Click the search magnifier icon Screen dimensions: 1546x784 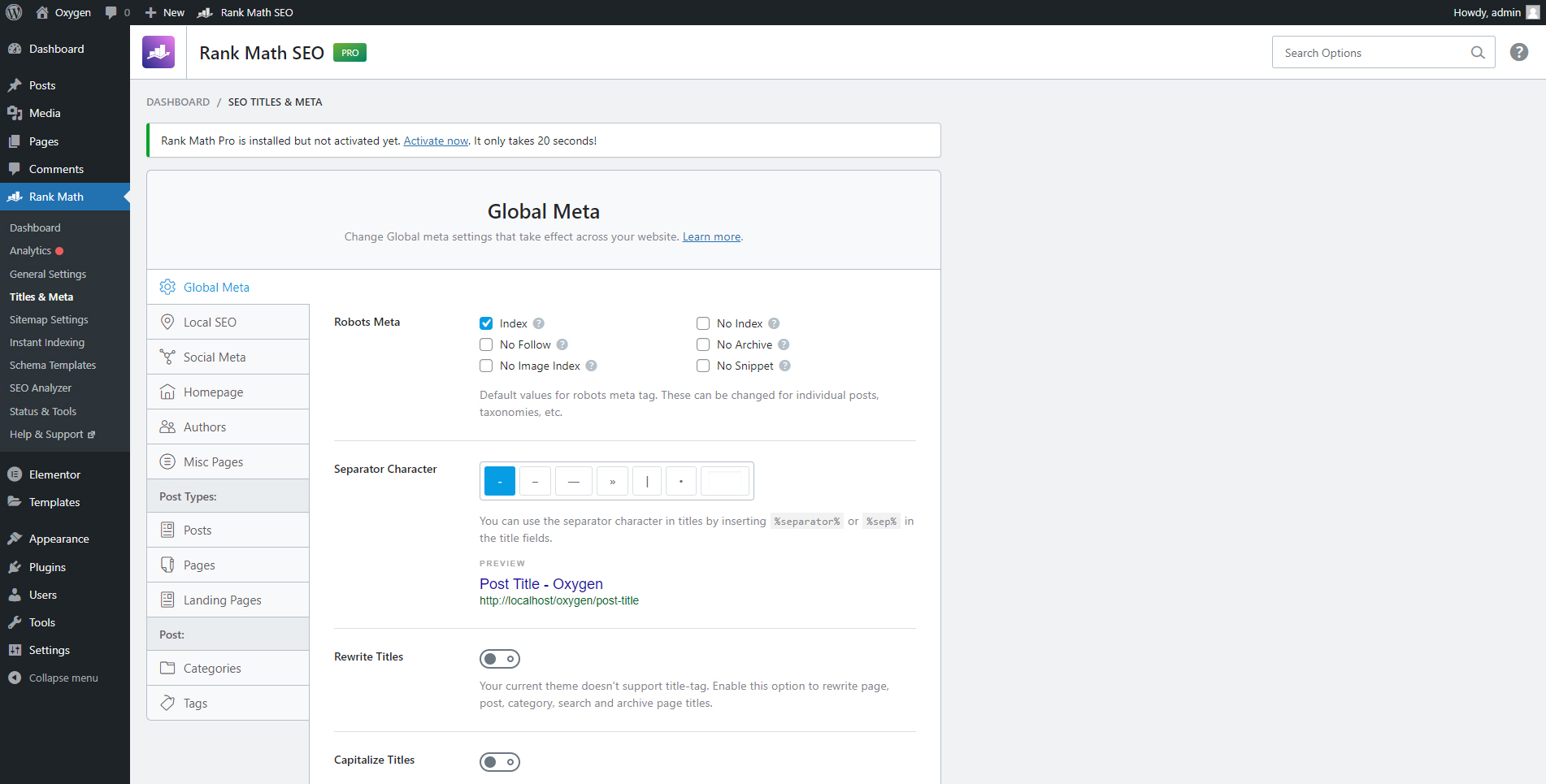[x=1477, y=53]
